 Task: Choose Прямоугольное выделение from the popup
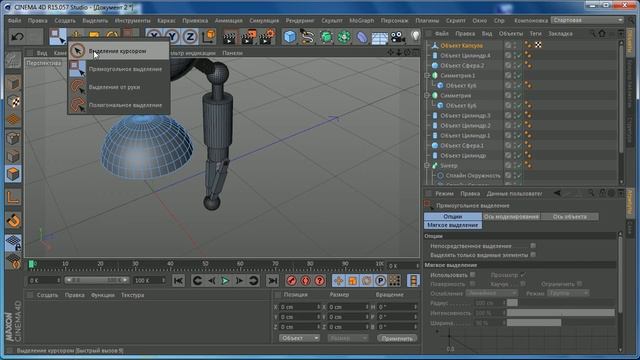[x=118, y=69]
